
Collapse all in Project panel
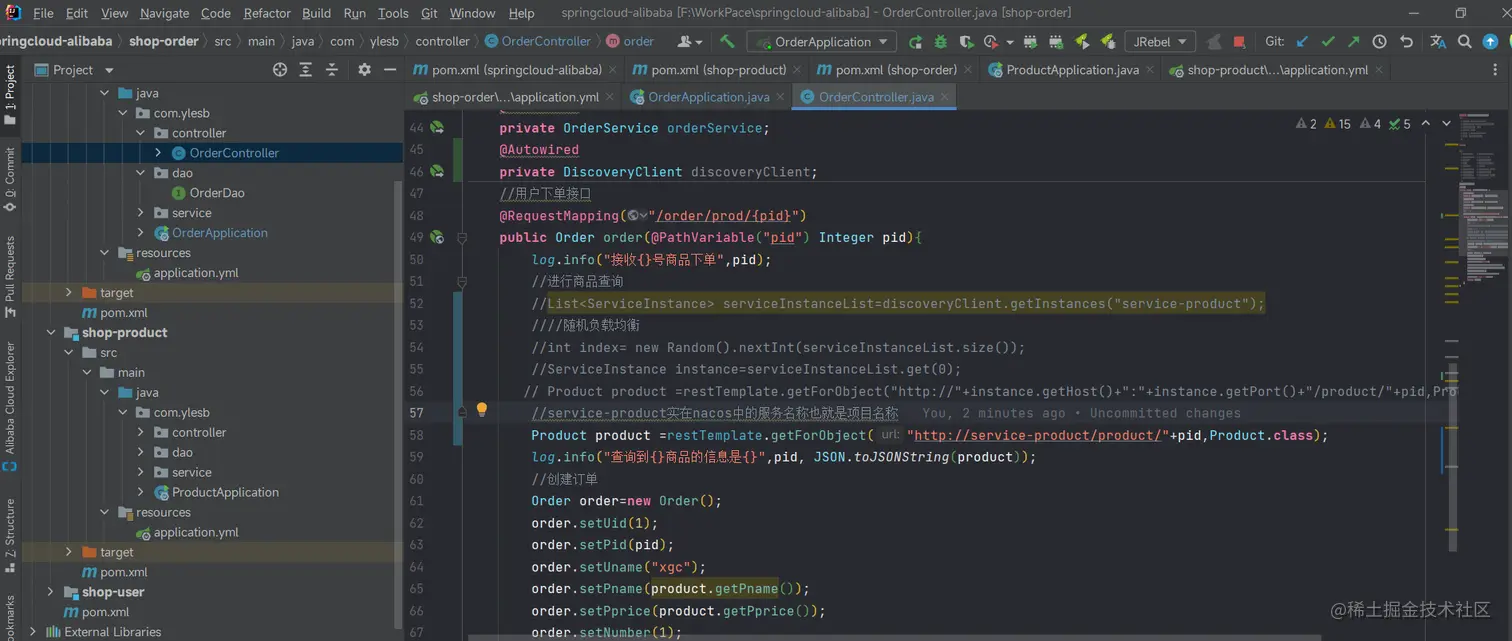point(332,70)
